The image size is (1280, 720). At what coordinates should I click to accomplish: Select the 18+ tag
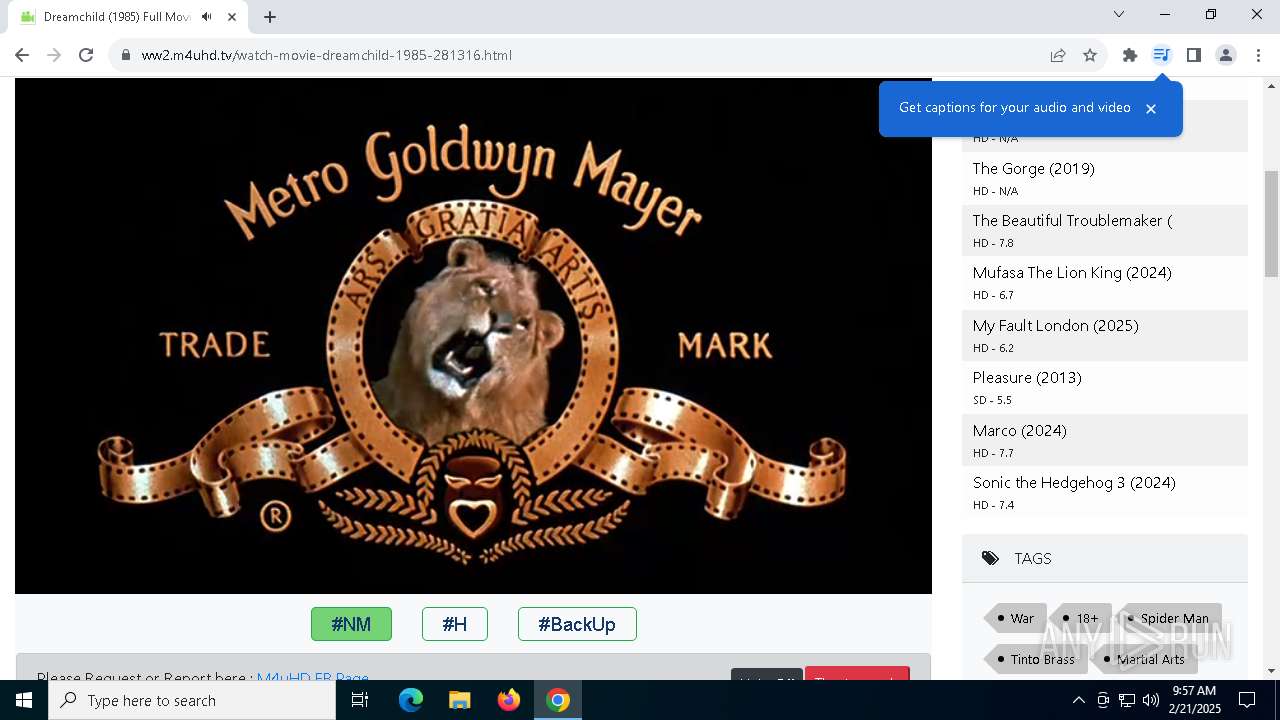pyautogui.click(x=1081, y=618)
